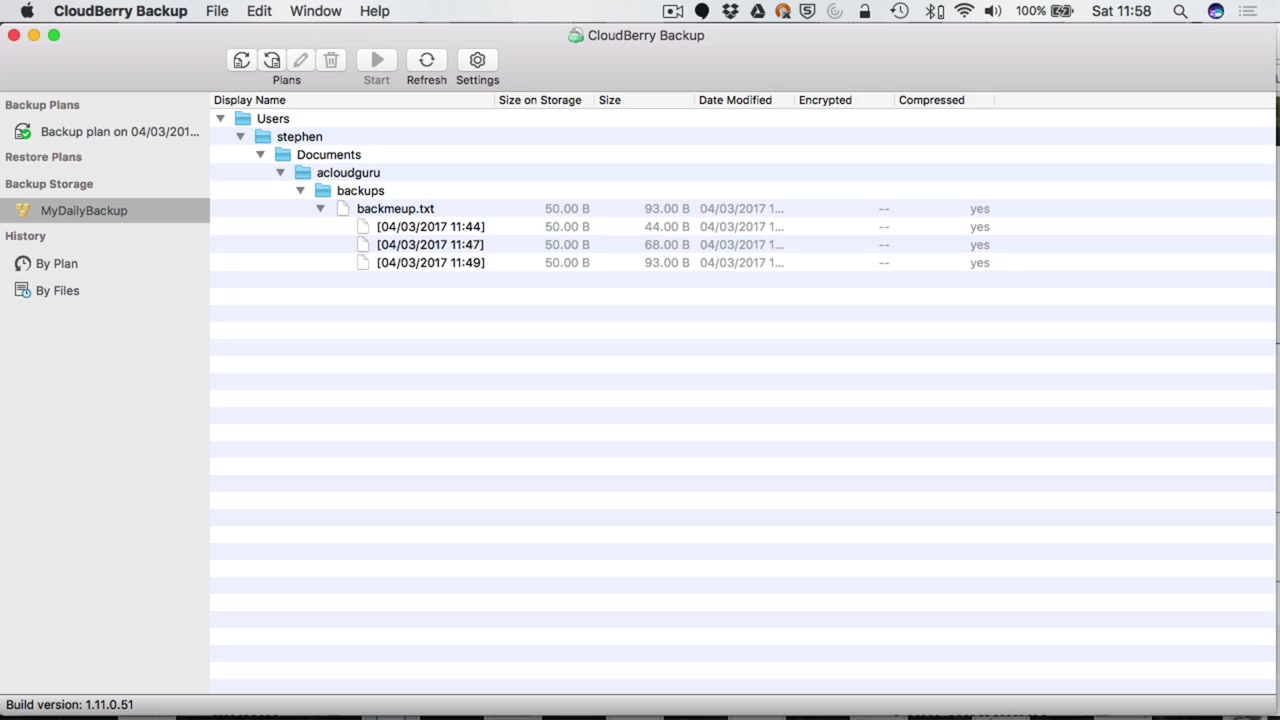1280x720 pixels.
Task: Select the [04/03/2017 11:49] file version
Action: pos(431,262)
